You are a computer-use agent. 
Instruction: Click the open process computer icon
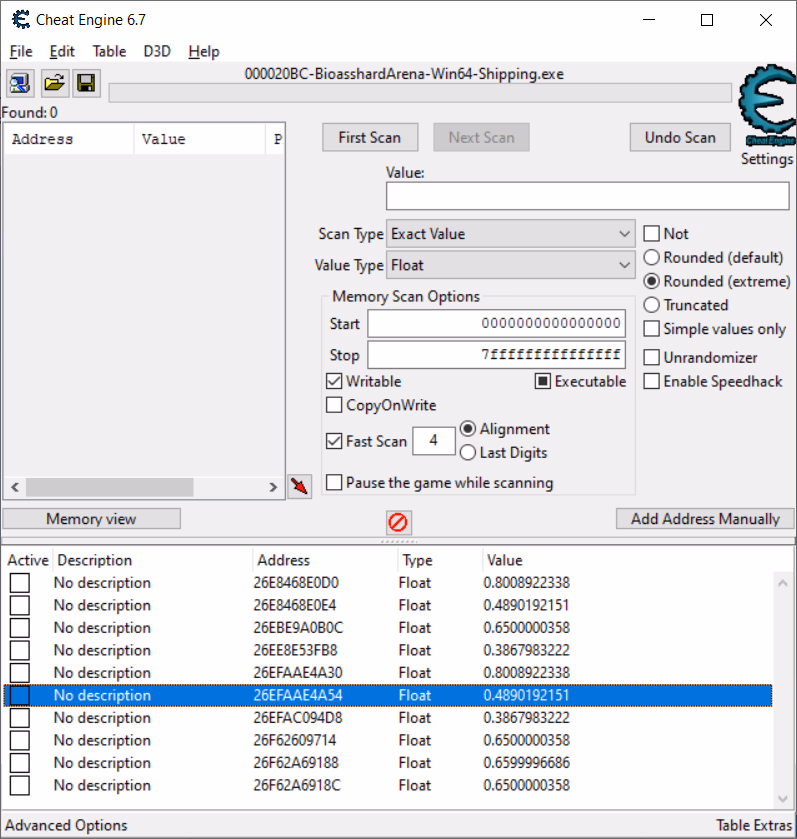coord(20,83)
